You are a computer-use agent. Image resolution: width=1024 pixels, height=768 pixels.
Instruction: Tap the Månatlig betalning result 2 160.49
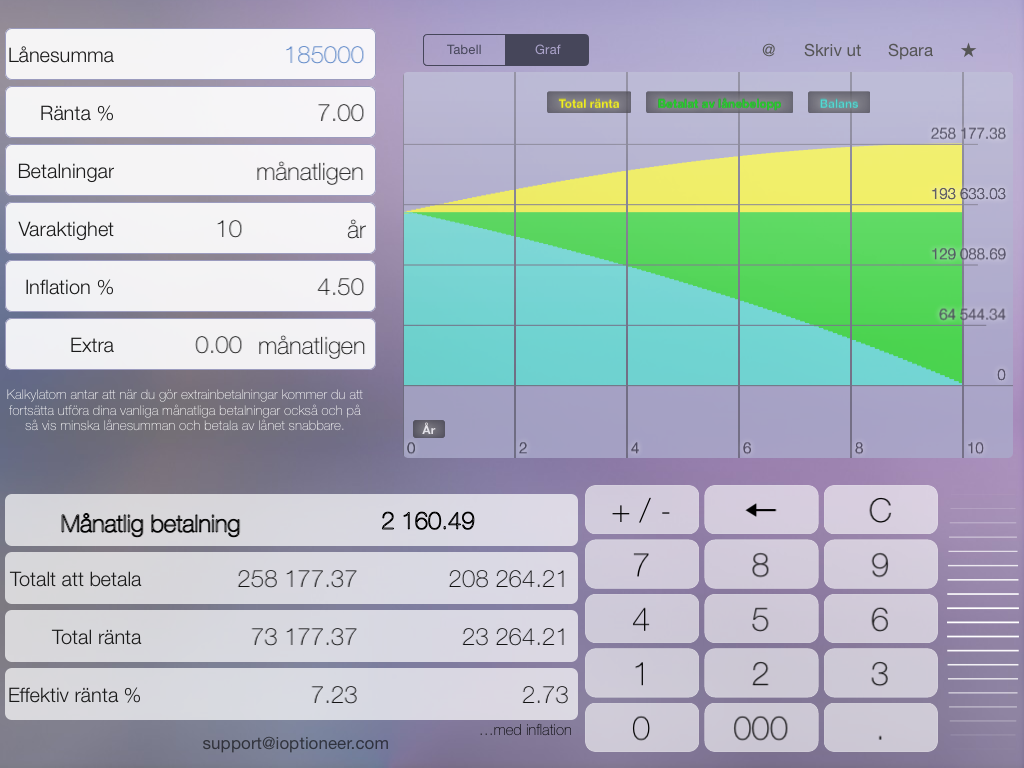pos(428,521)
